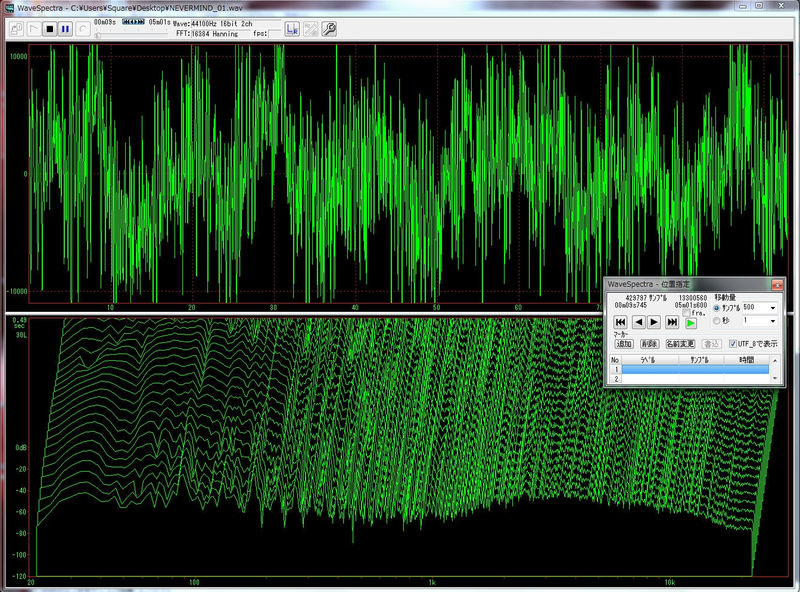Click the 追加 marker button

coord(623,344)
